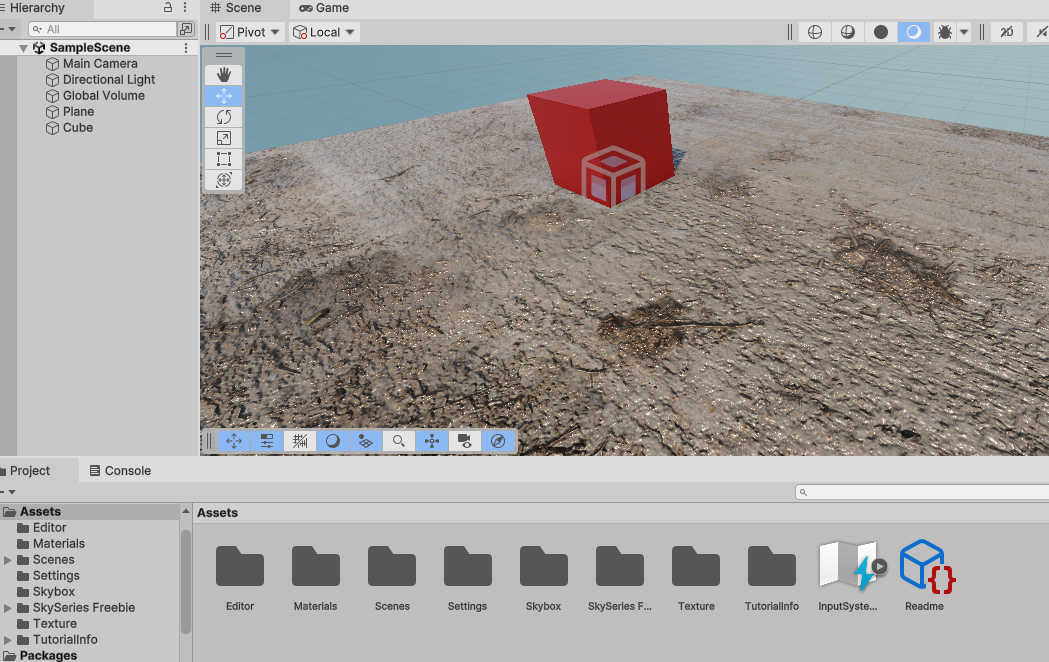Expand the debug draw mode dropdown arrow
The width and height of the screenshot is (1049, 662).
click(x=964, y=32)
